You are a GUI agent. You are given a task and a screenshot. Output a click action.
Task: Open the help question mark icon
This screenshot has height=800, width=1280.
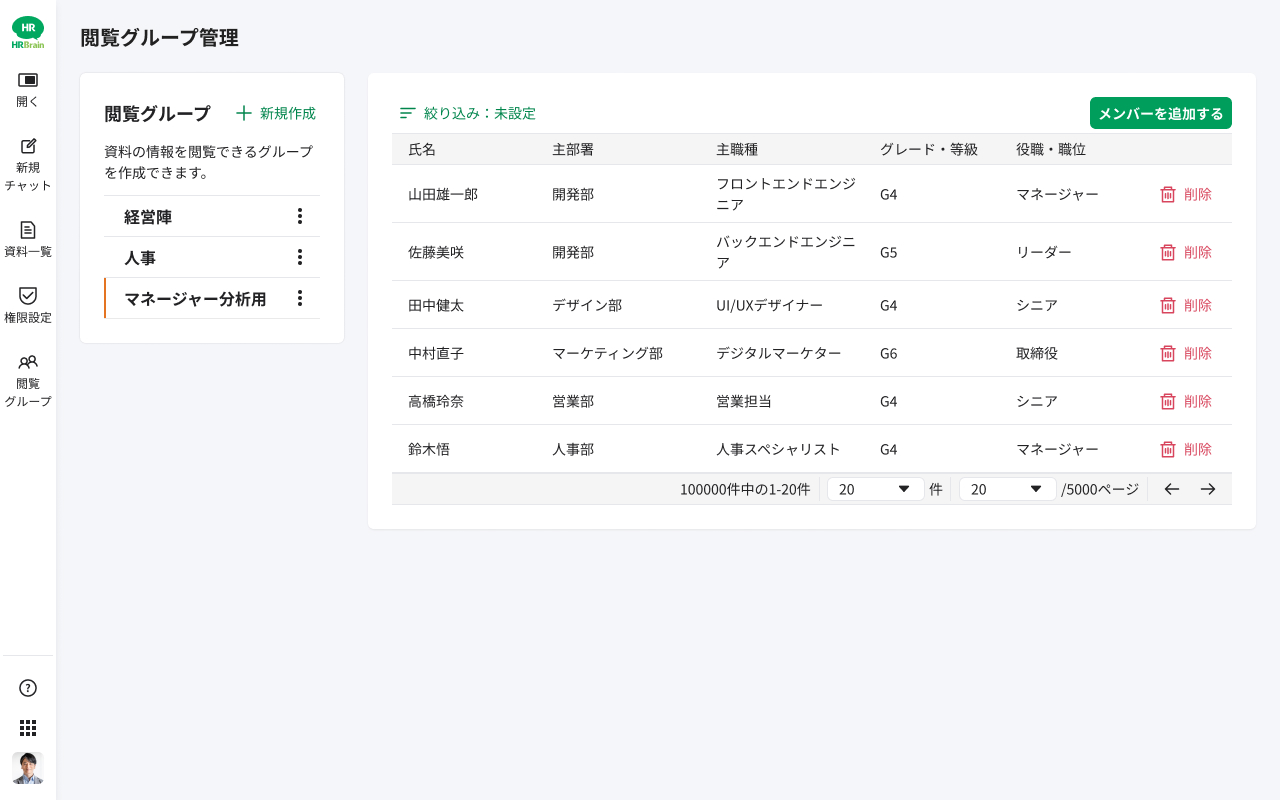click(x=28, y=688)
